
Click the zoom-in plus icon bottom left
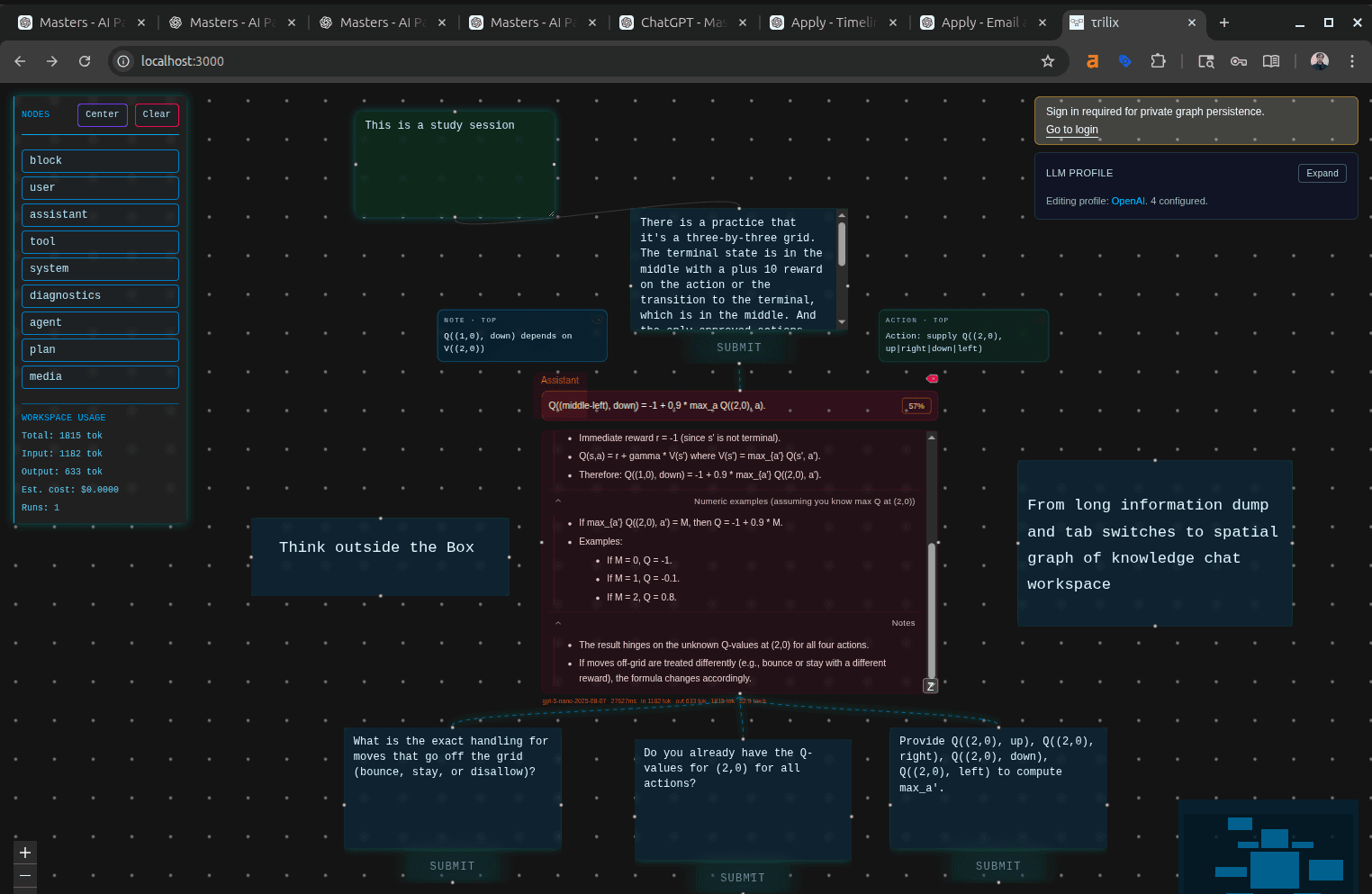point(24,852)
